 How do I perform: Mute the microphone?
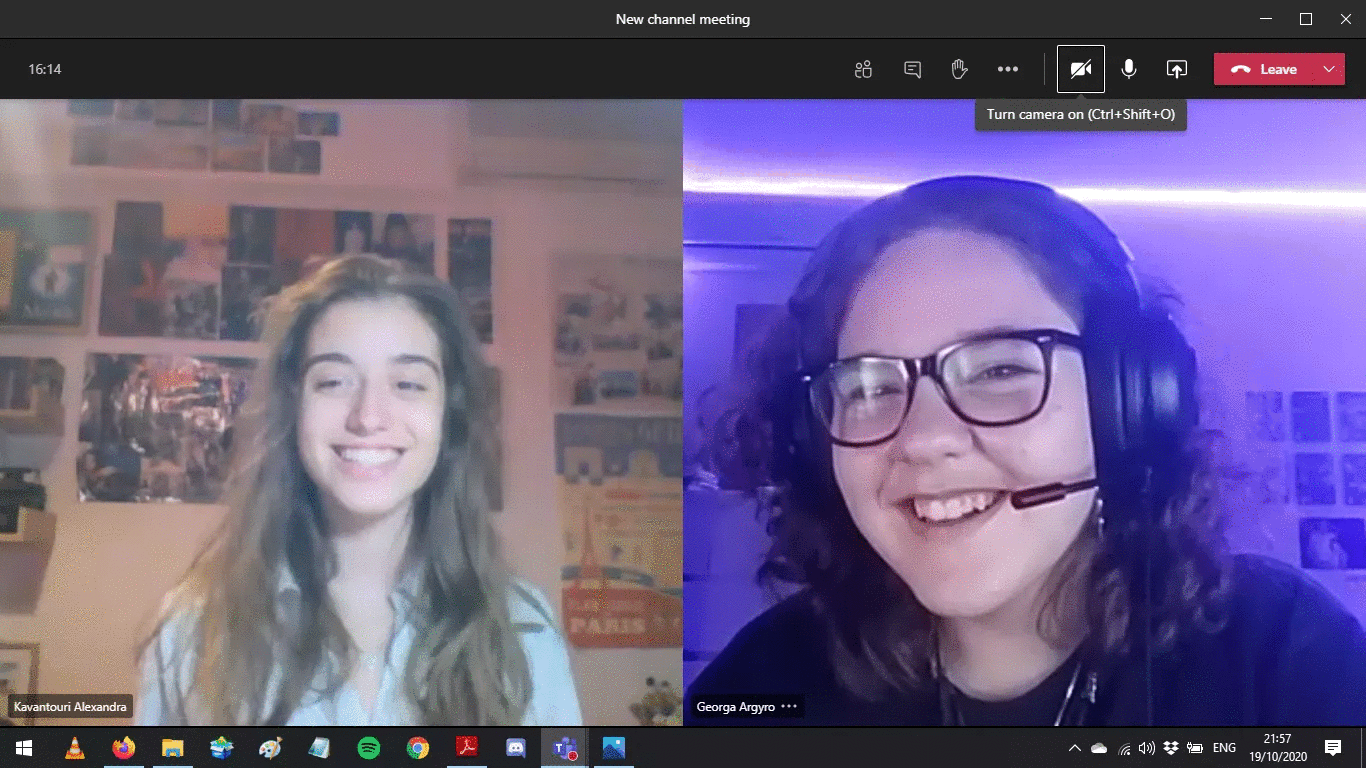coord(1128,69)
